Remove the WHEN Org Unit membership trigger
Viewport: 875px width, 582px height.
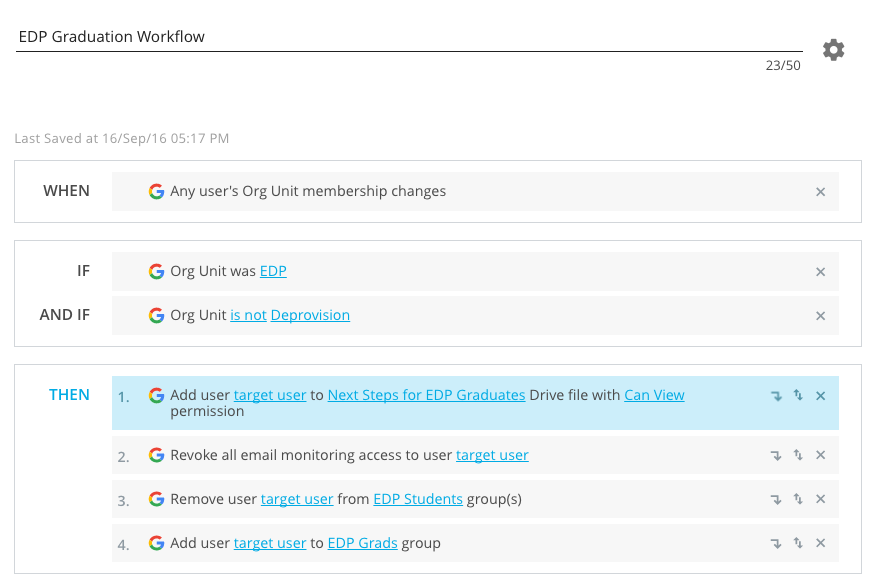[820, 192]
